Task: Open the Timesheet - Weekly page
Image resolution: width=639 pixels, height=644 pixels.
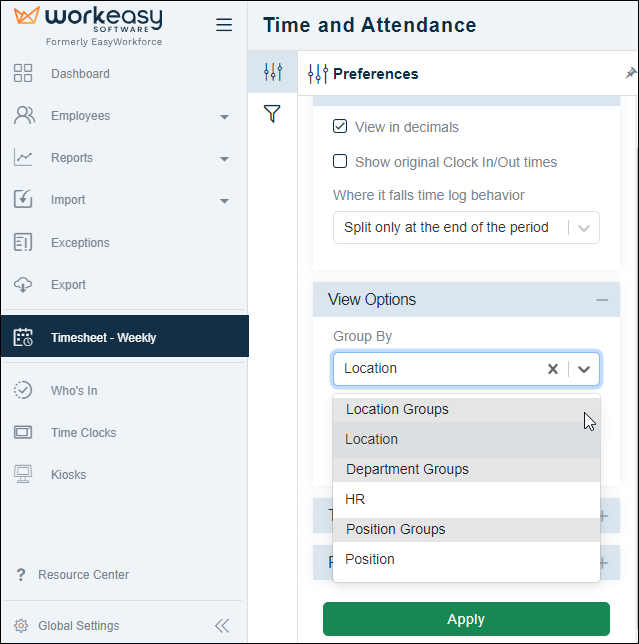Action: click(124, 336)
